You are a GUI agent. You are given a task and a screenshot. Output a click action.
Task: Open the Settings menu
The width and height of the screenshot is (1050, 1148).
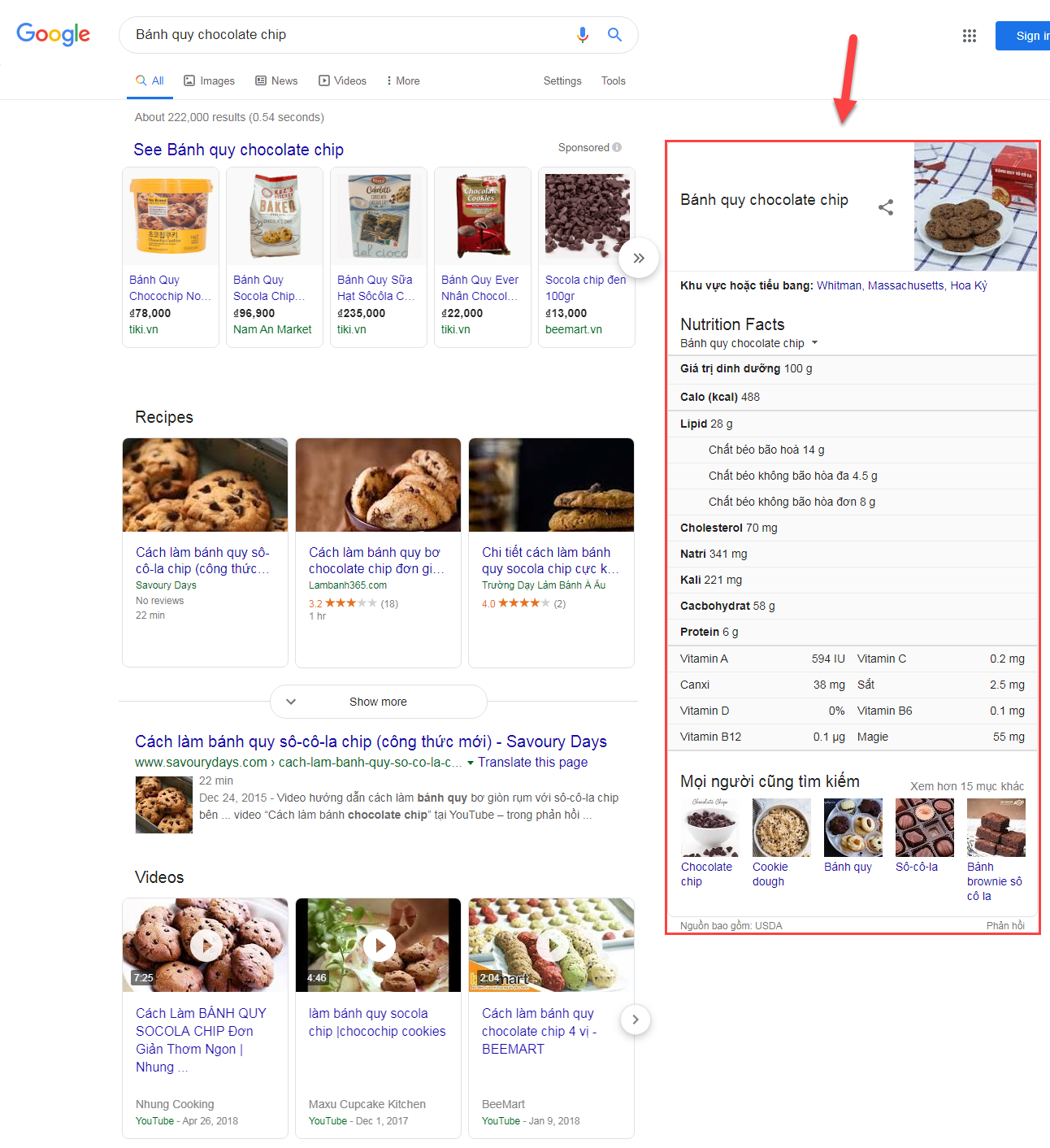[x=562, y=80]
